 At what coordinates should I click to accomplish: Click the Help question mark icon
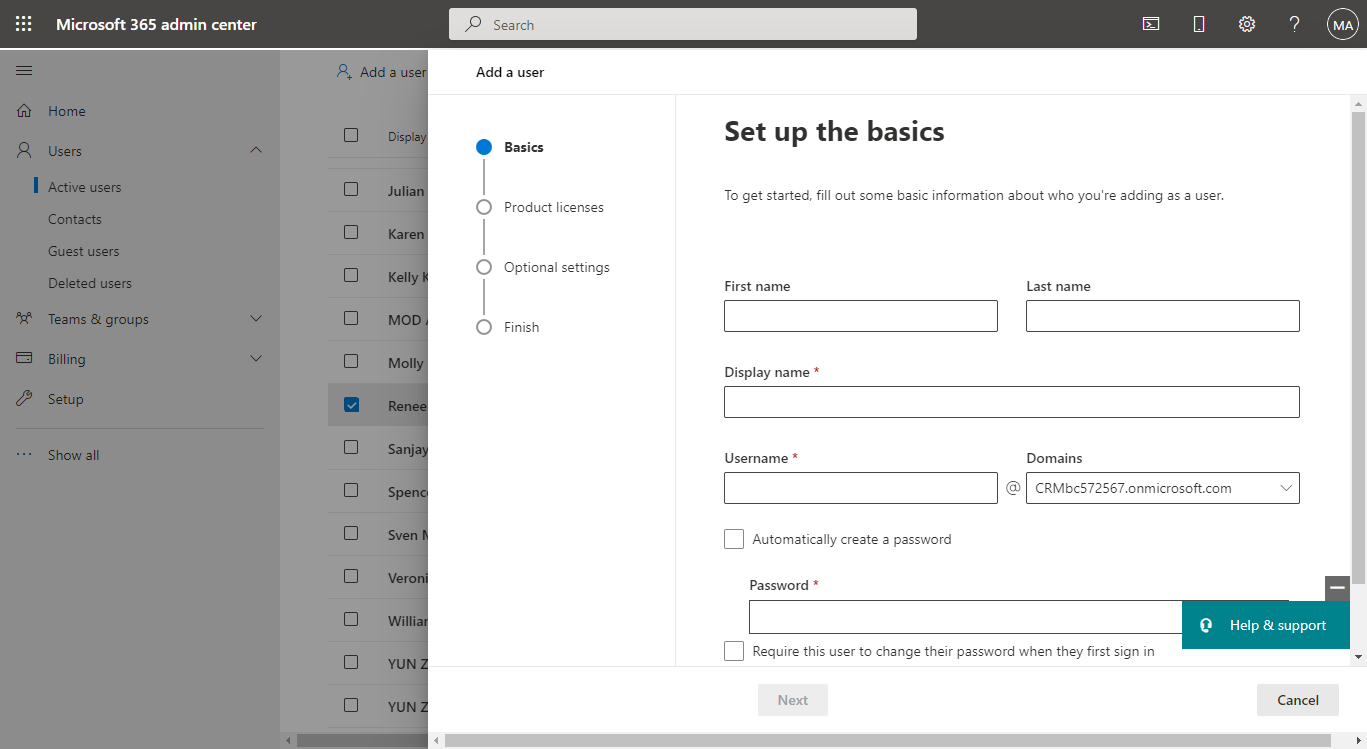[x=1294, y=23]
